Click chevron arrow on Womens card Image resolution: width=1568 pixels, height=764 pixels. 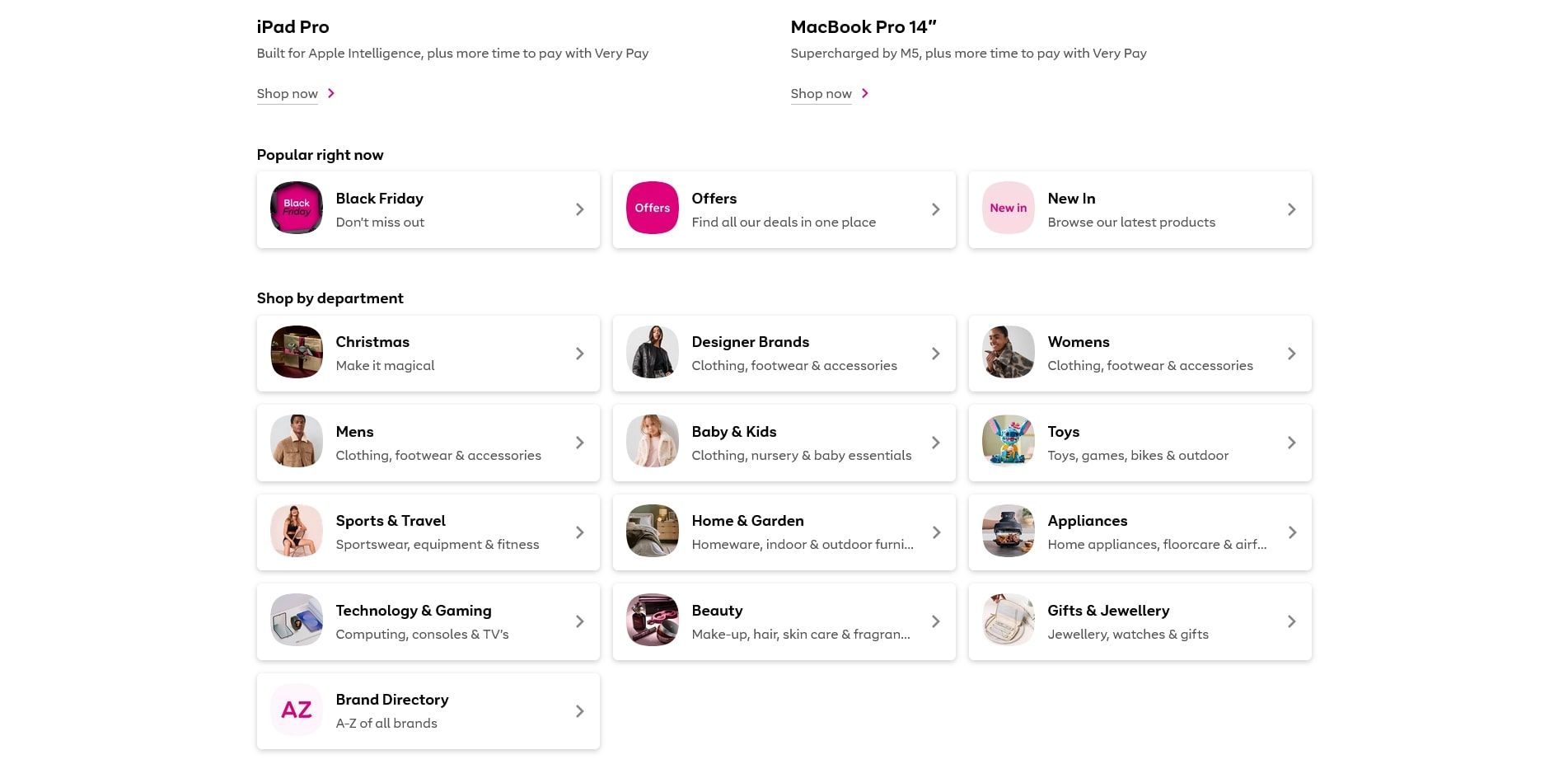1291,354
